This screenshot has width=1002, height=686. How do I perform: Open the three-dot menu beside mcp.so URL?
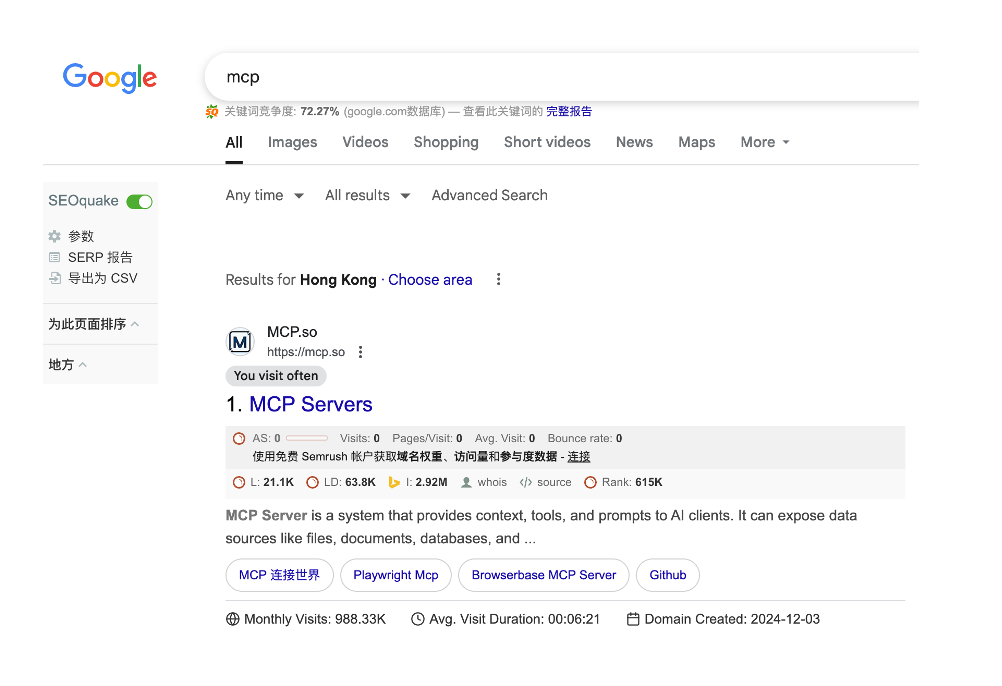[x=360, y=352]
